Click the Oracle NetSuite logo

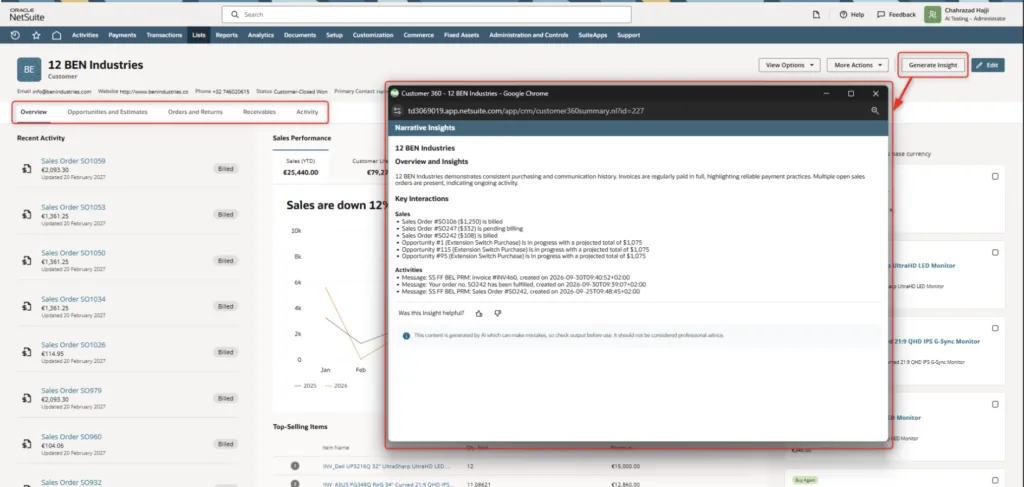pos(27,14)
